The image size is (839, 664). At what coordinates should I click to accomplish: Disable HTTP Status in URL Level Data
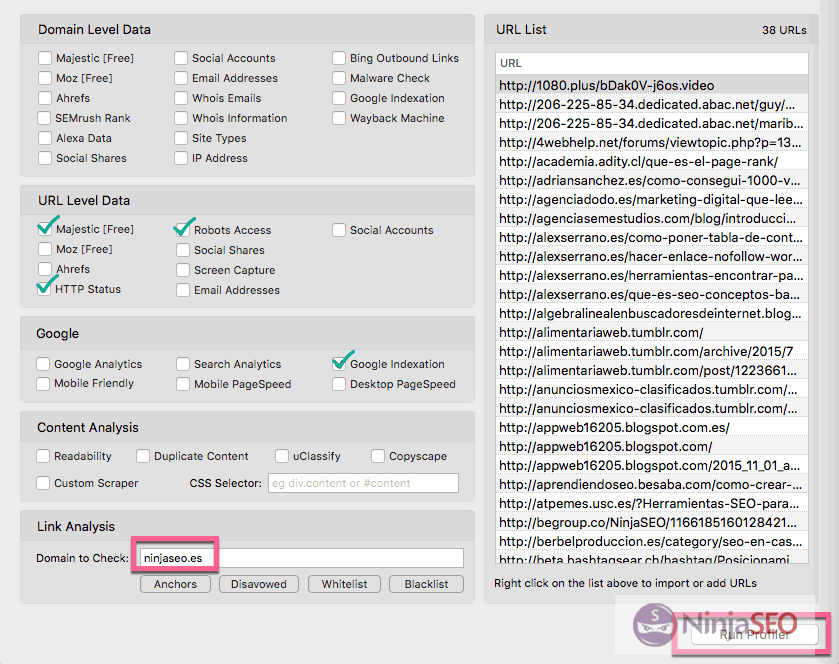[44, 290]
